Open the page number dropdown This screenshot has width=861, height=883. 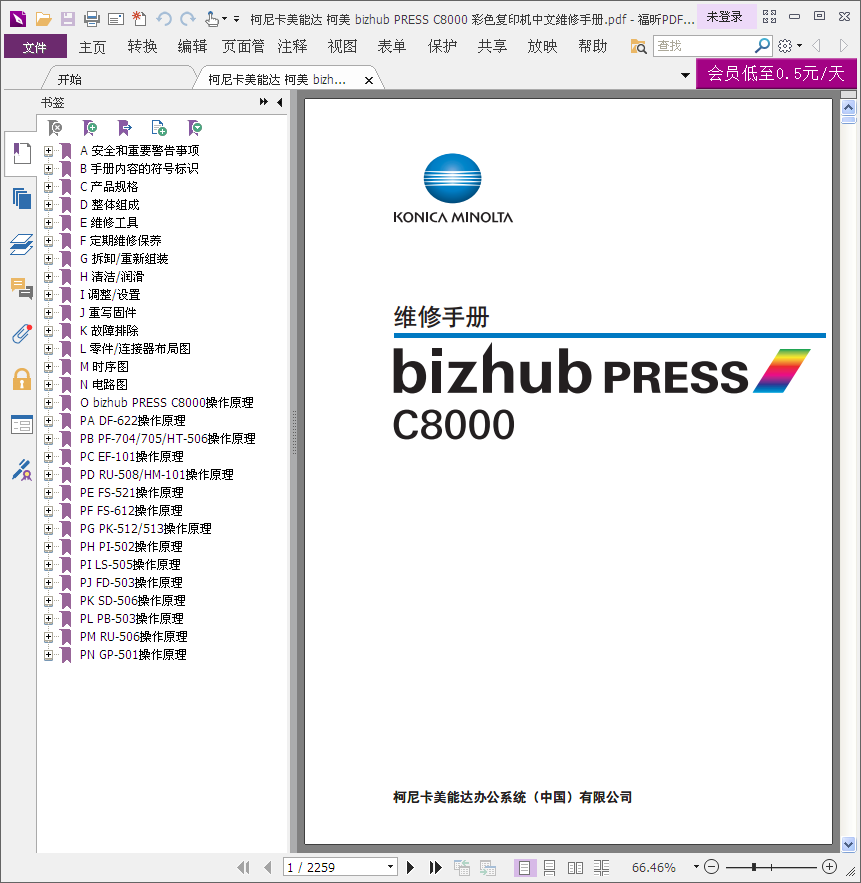(x=390, y=867)
